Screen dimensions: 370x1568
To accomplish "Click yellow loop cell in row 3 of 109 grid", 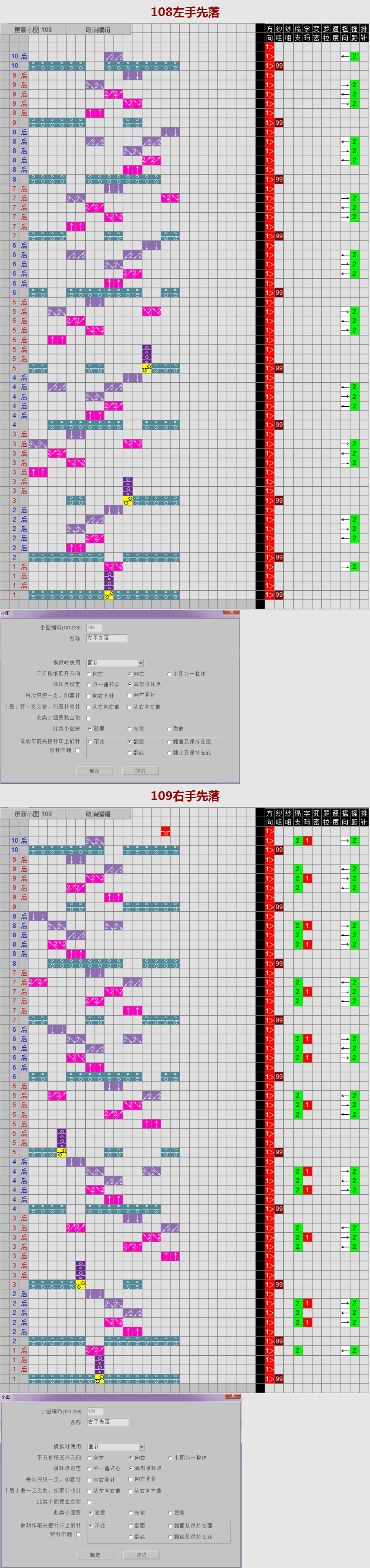I will click(81, 1284).
